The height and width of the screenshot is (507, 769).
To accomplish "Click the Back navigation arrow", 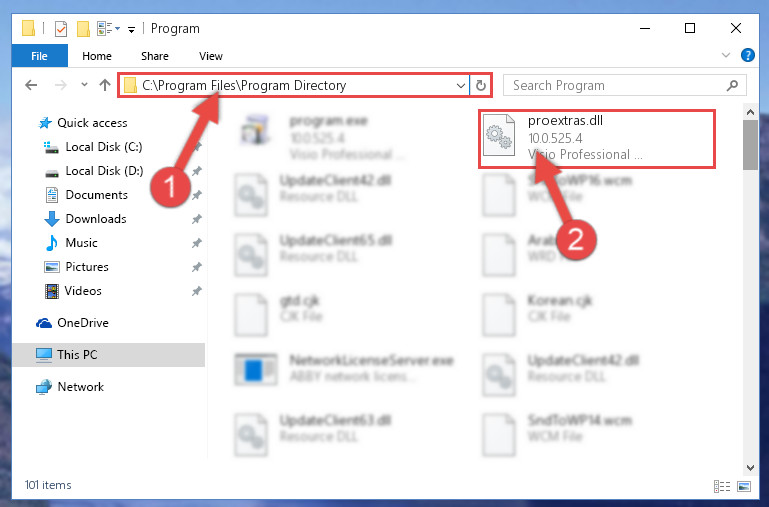I will [x=31, y=85].
